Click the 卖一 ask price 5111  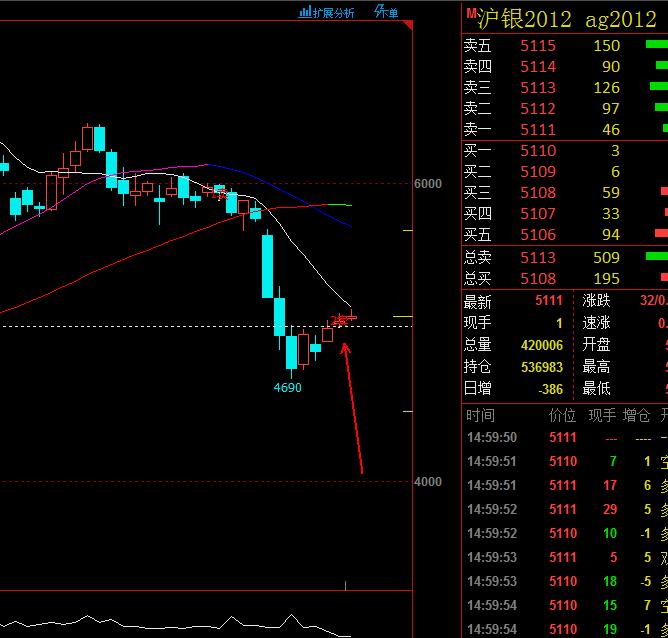coord(538,129)
